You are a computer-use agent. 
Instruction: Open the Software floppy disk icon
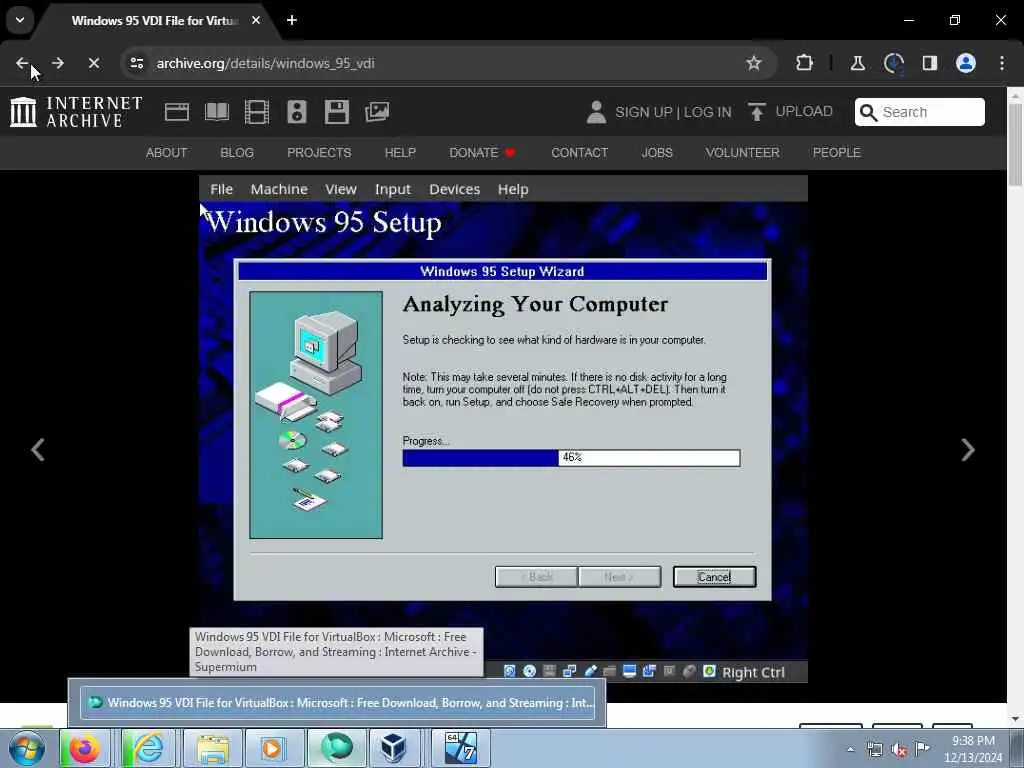click(x=336, y=112)
